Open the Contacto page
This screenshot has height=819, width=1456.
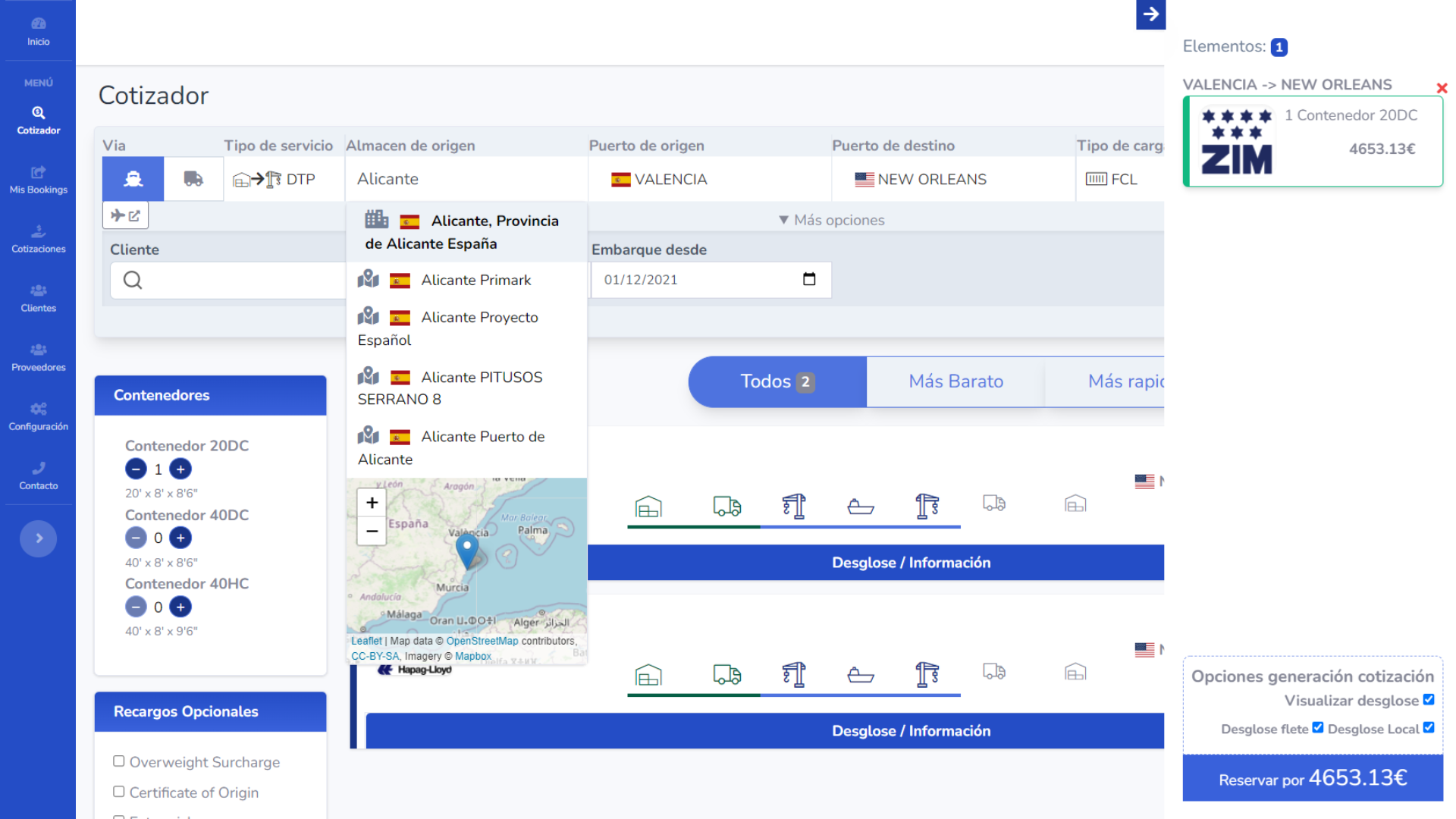pos(38,475)
